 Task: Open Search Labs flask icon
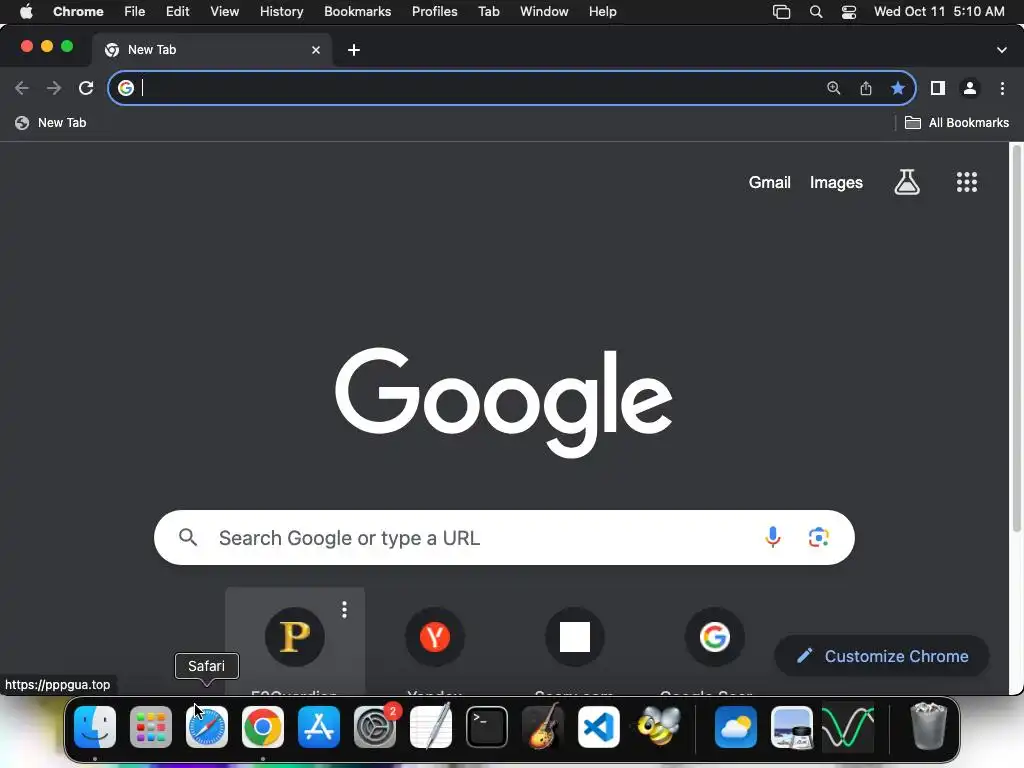tap(907, 182)
